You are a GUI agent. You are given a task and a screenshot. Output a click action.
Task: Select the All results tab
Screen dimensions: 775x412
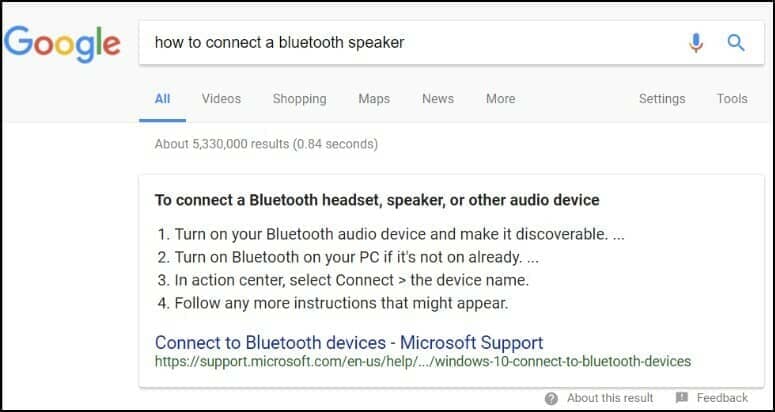coord(163,99)
